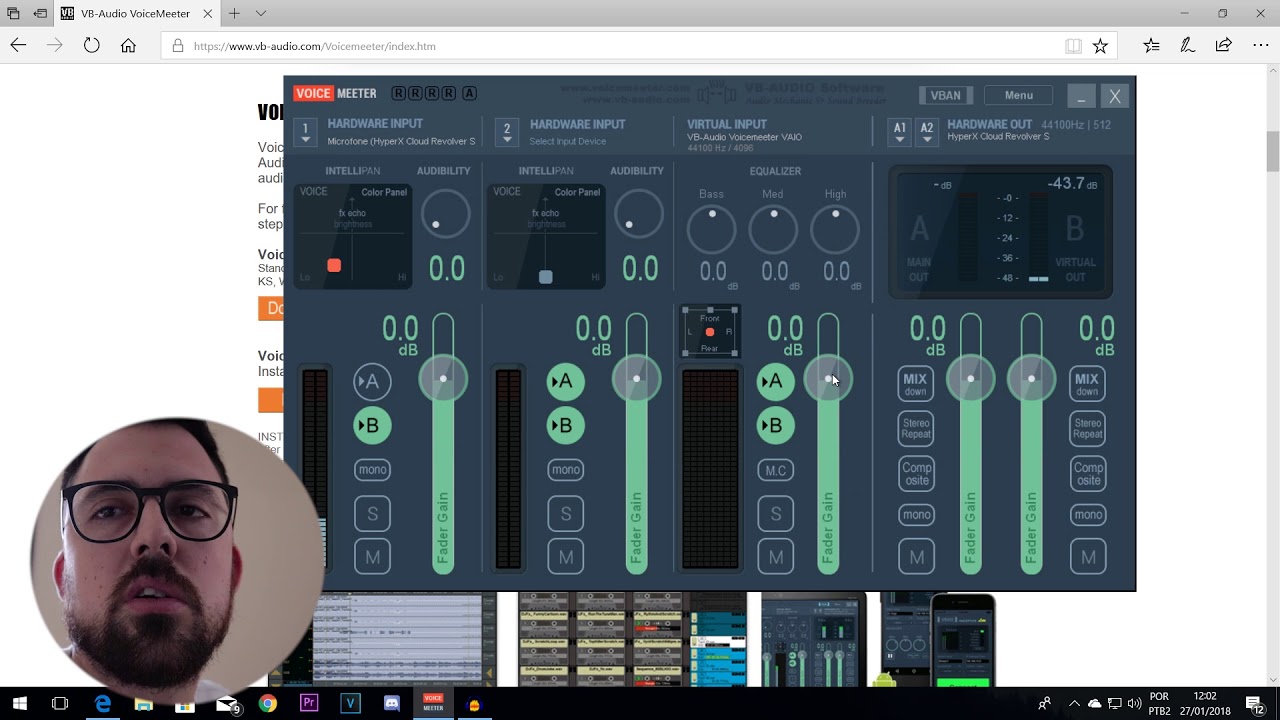
Task: Click the High equalizer knob
Action: pyautogui.click(x=835, y=229)
